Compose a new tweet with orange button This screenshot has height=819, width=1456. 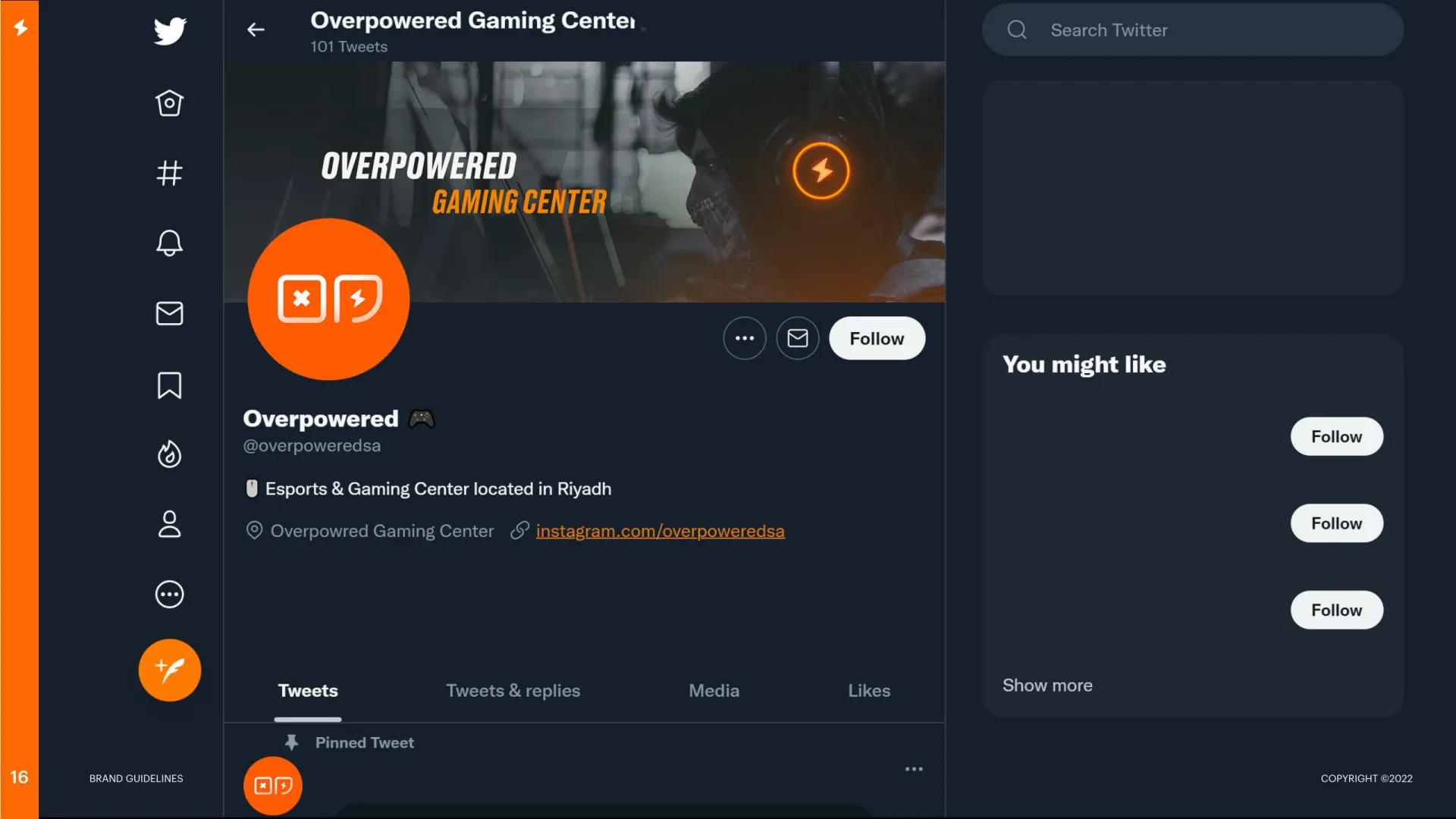coord(169,670)
